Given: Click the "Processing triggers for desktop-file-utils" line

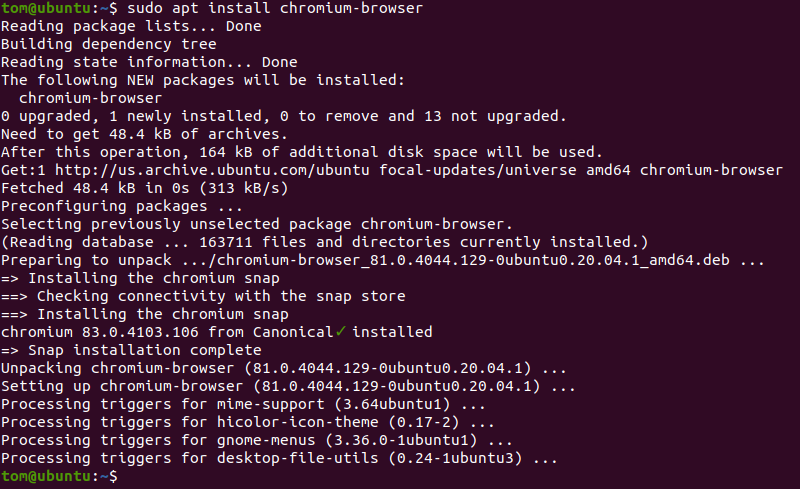Looking at the screenshot, I should (279, 458).
